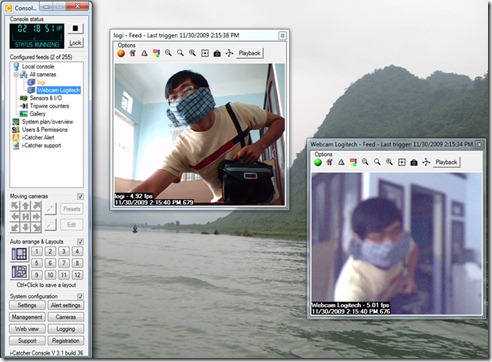Screen dimensions: 492x362
Task: Click the Logging button
Action: point(66,329)
